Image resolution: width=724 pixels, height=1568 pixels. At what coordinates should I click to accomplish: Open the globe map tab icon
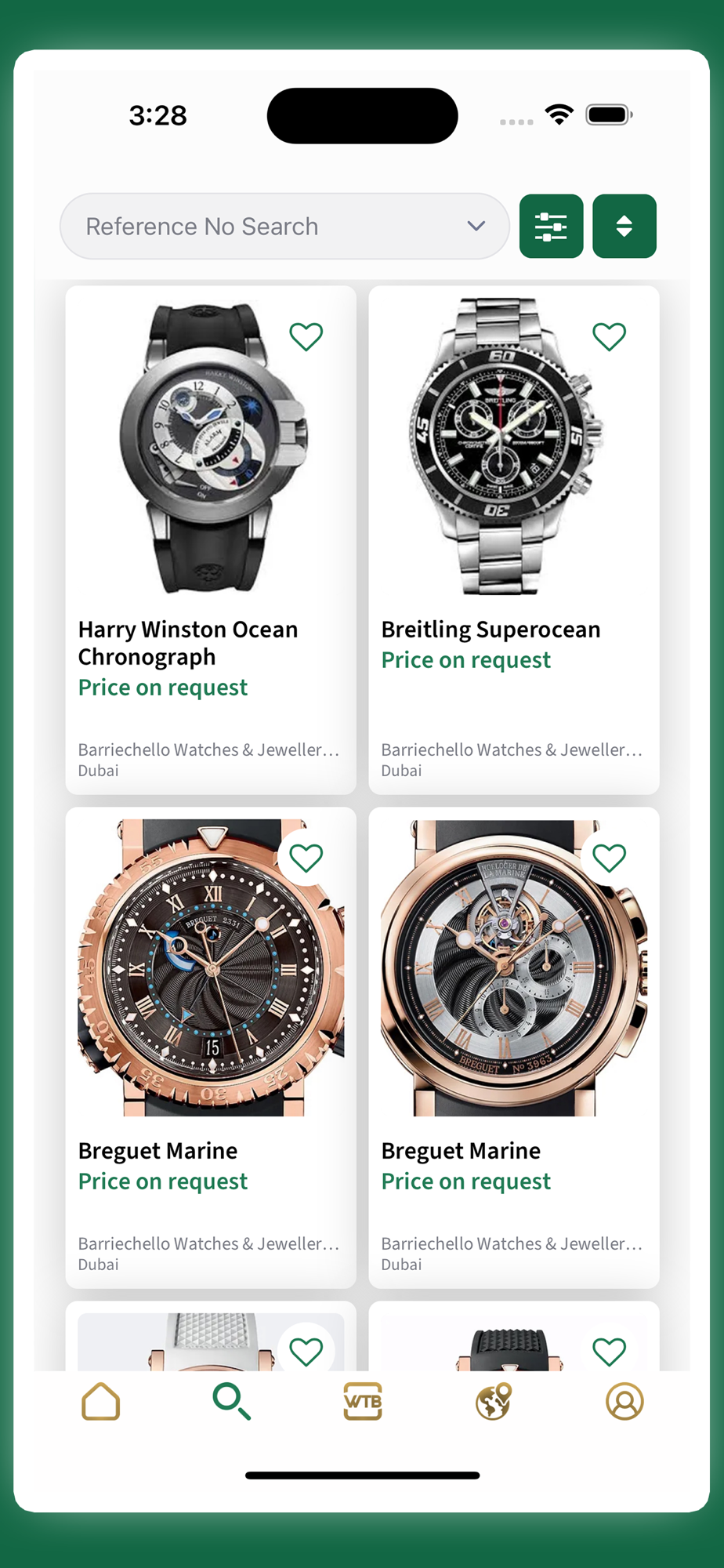494,1401
